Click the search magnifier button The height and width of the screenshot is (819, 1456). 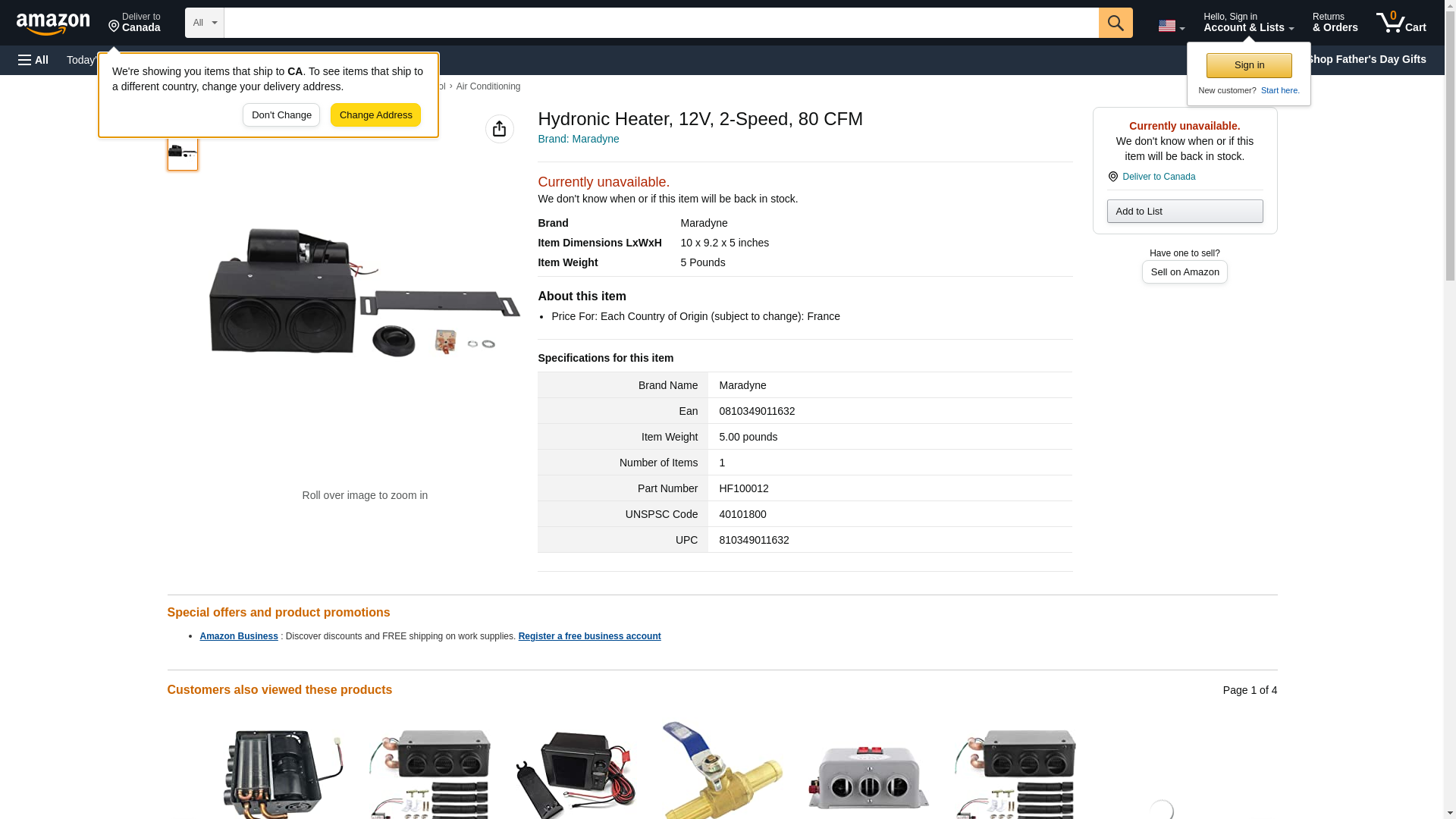(x=1115, y=23)
